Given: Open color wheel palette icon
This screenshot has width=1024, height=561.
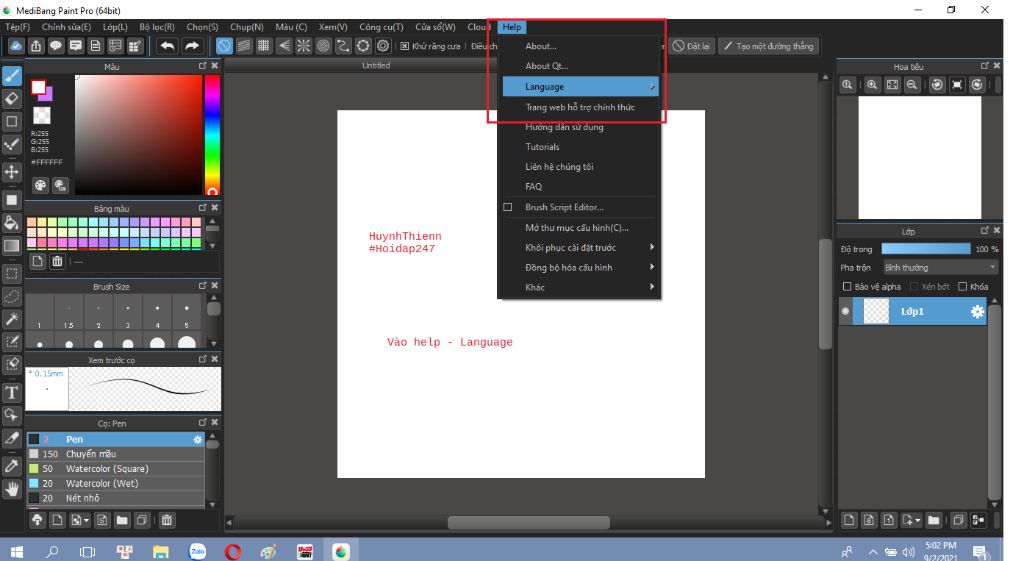Looking at the screenshot, I should pos(40,185).
